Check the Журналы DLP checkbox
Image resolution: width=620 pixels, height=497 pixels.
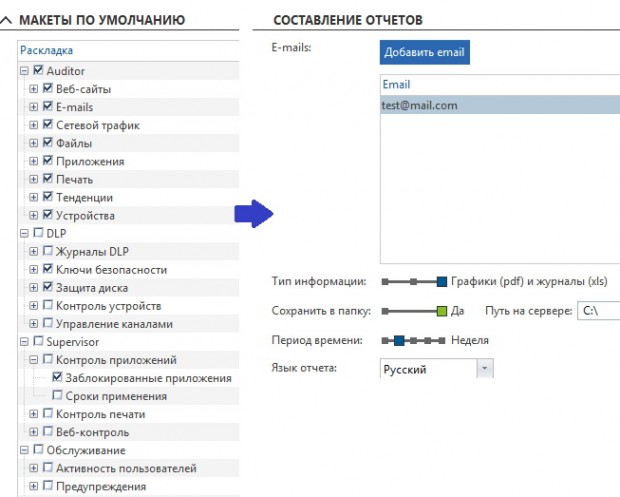tap(48, 250)
